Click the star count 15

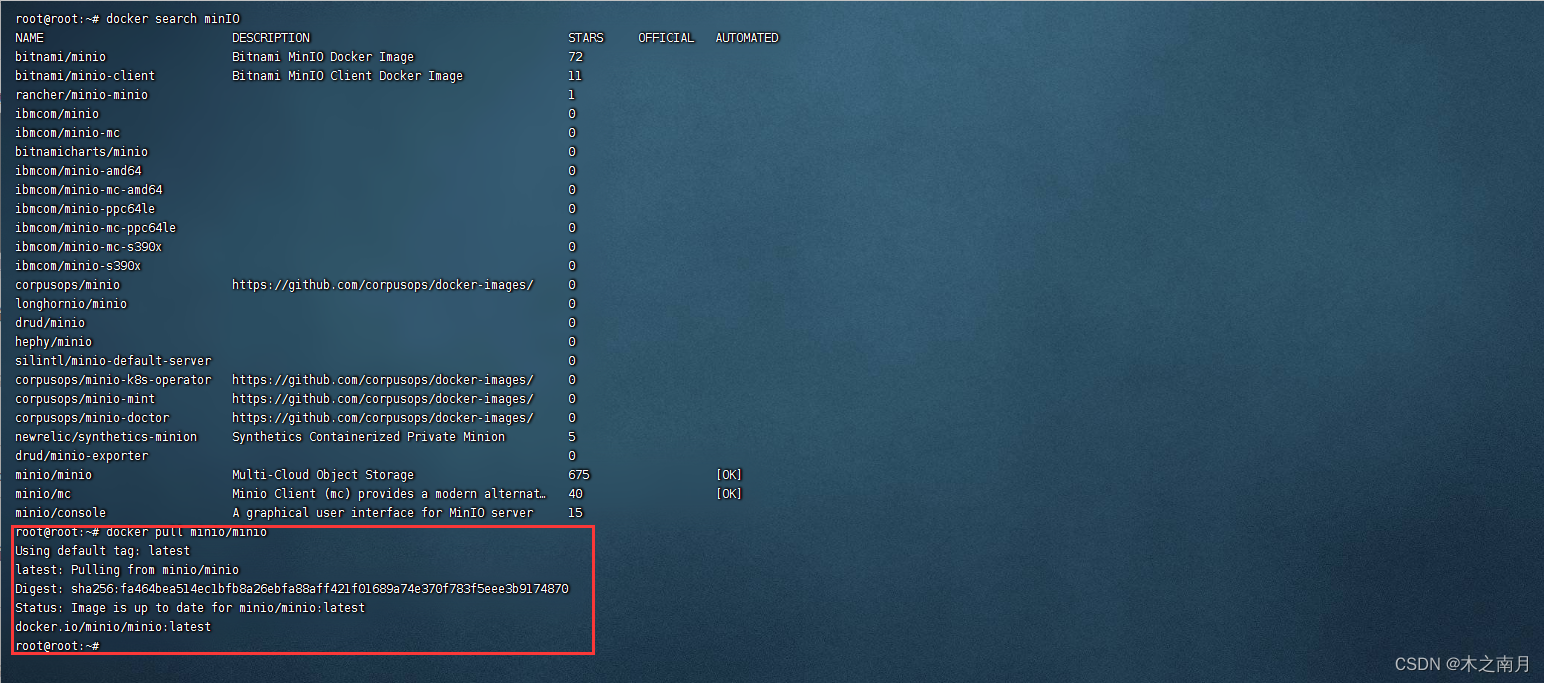[x=575, y=513]
